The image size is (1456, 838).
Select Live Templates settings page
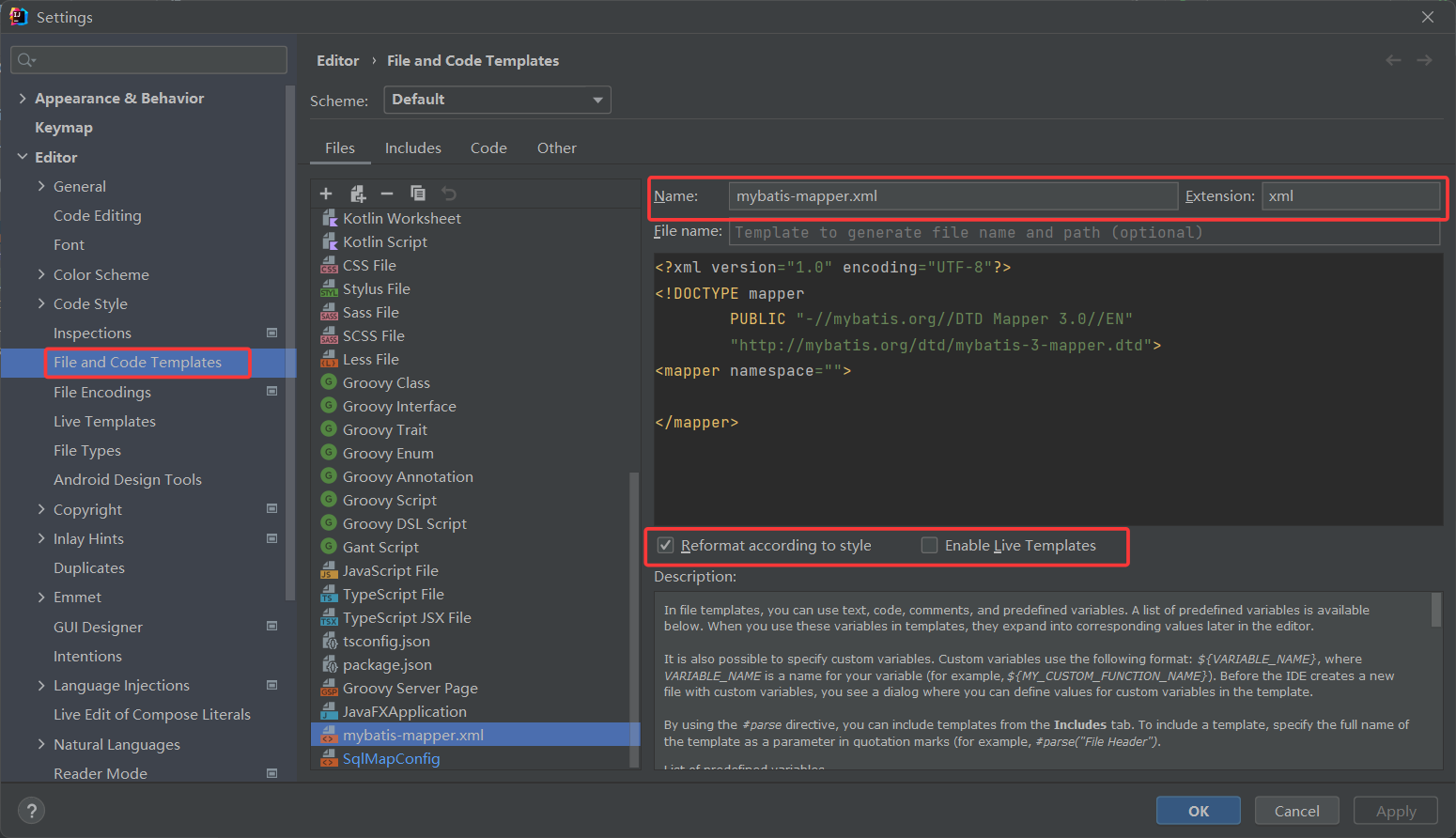(104, 421)
